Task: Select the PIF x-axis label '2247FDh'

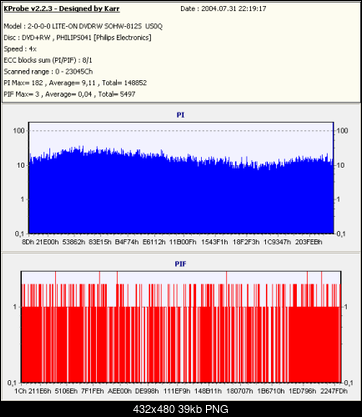Action: click(334, 391)
